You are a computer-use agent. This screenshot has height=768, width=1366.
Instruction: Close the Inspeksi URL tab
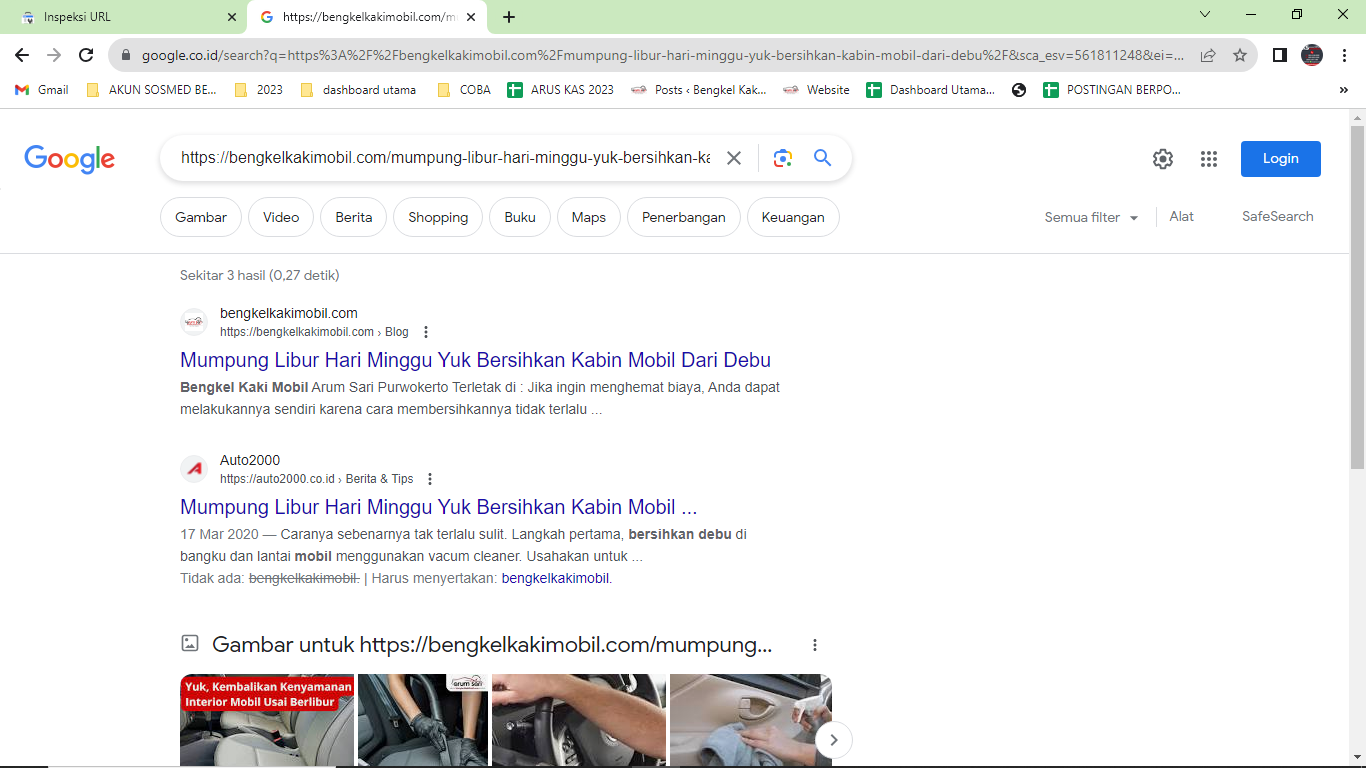pyautogui.click(x=231, y=17)
